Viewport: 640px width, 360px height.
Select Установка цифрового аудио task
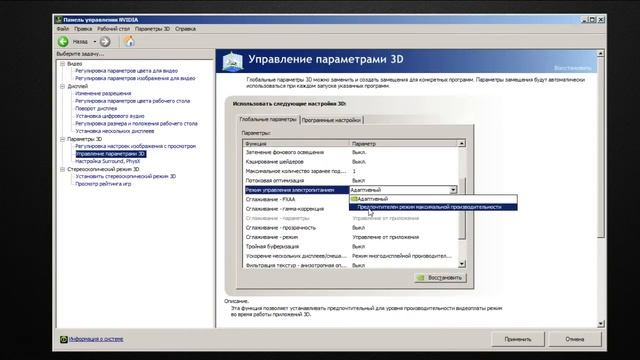point(109,116)
